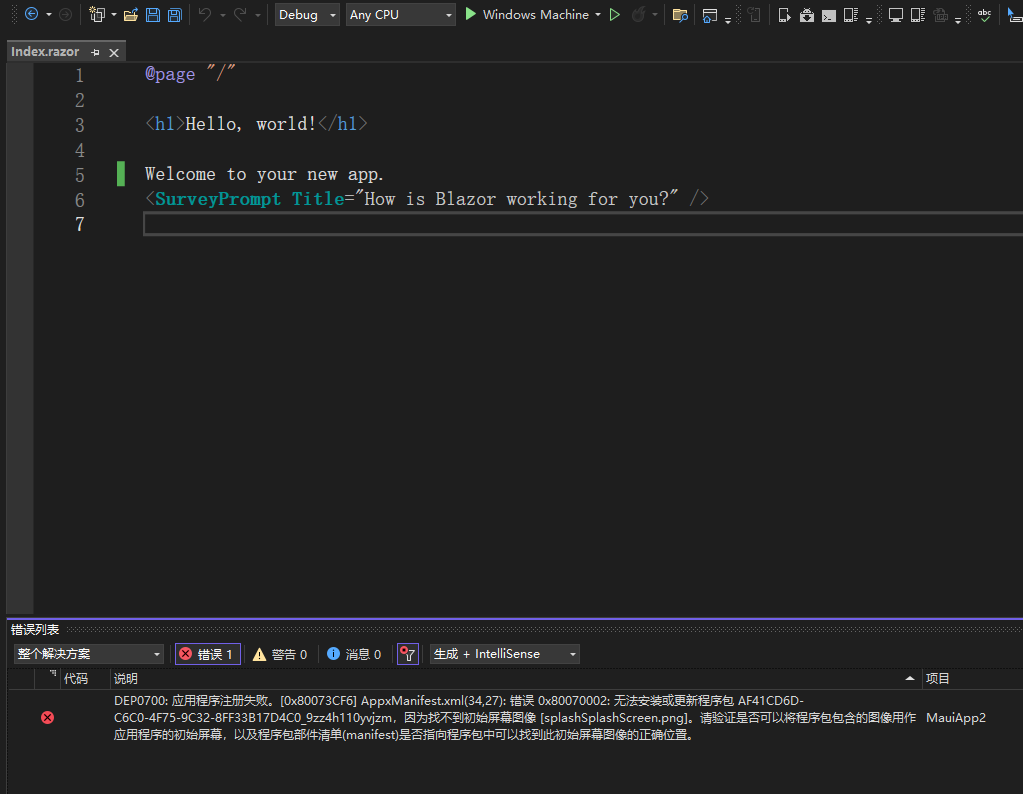This screenshot has width=1023, height=794.
Task: Click the Open File folder icon
Action: click(131, 14)
